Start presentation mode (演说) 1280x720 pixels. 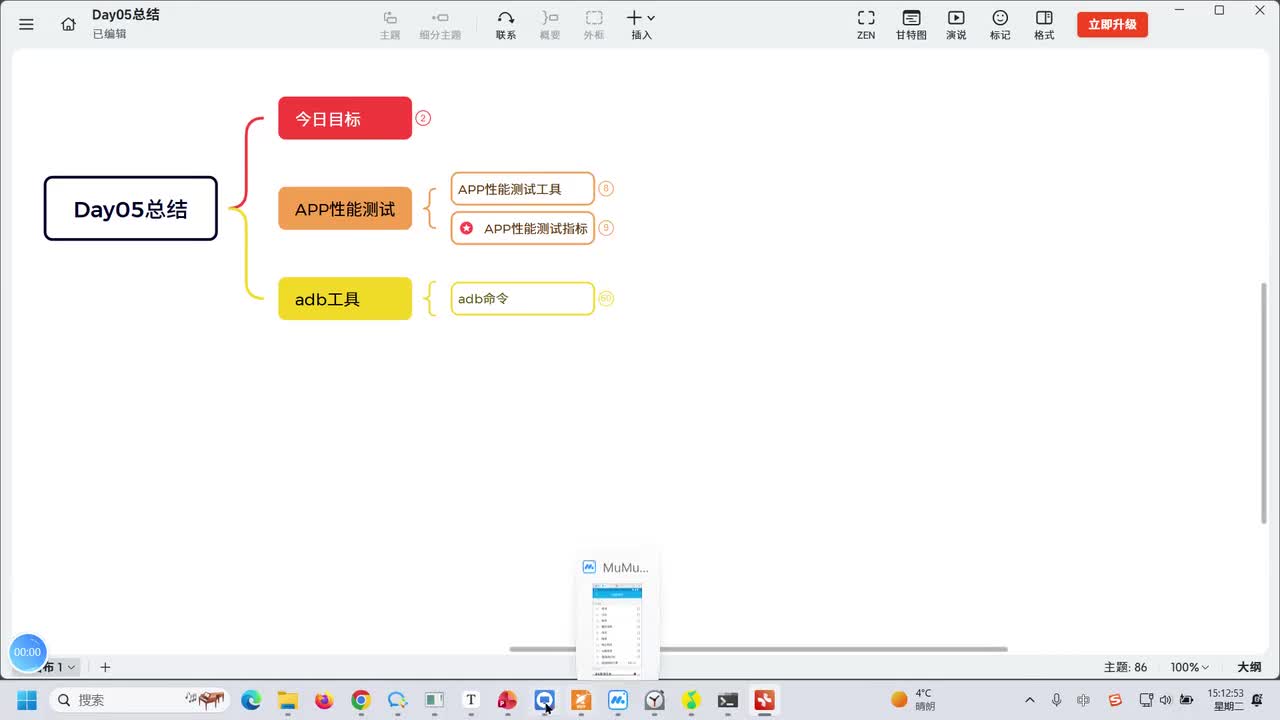coord(956,24)
